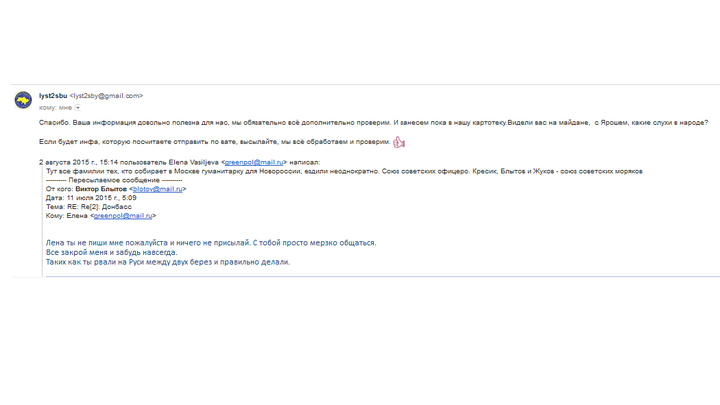Image resolution: width=720 pixels, height=405 pixels.
Task: Click the bold name "Виктор Блытов"
Action: [102, 189]
